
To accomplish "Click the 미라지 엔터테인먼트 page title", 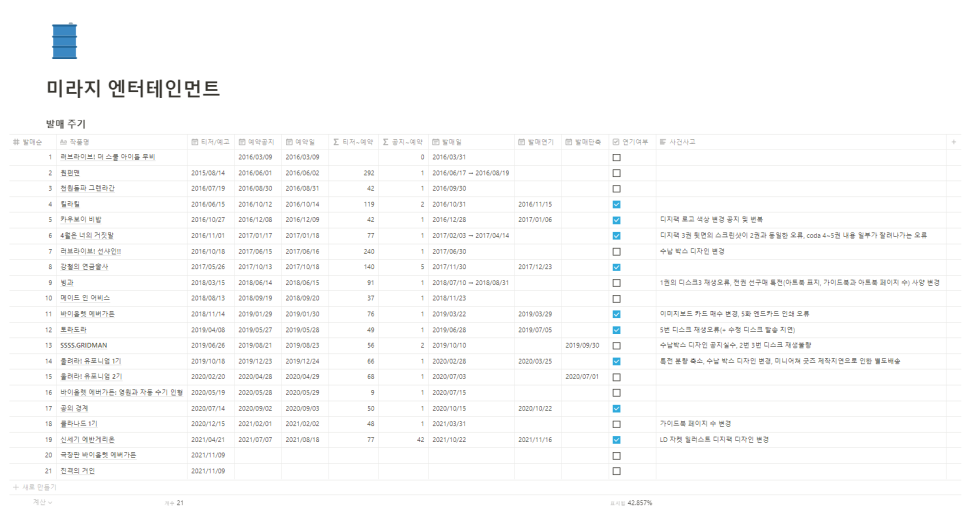I will click(x=133, y=89).
